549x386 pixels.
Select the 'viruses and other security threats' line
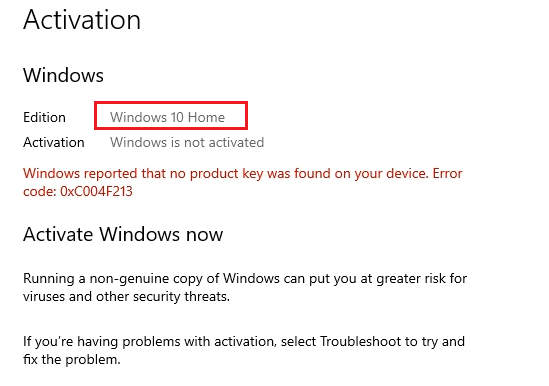[126, 297]
